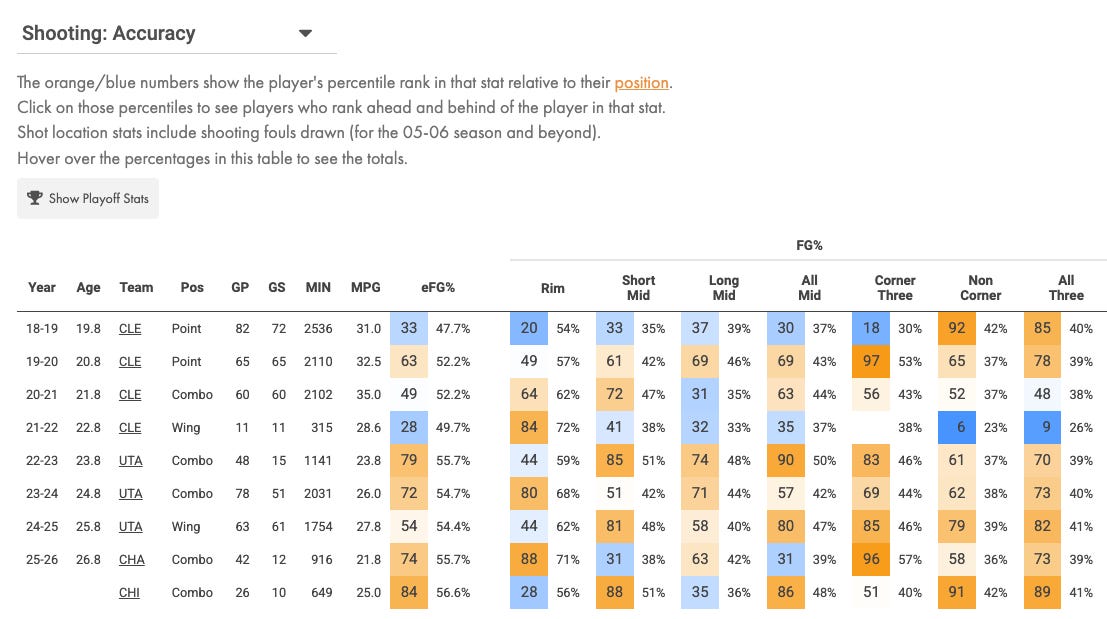Open CLE team link for 18-19 season
The image size is (1107, 619).
130,328
